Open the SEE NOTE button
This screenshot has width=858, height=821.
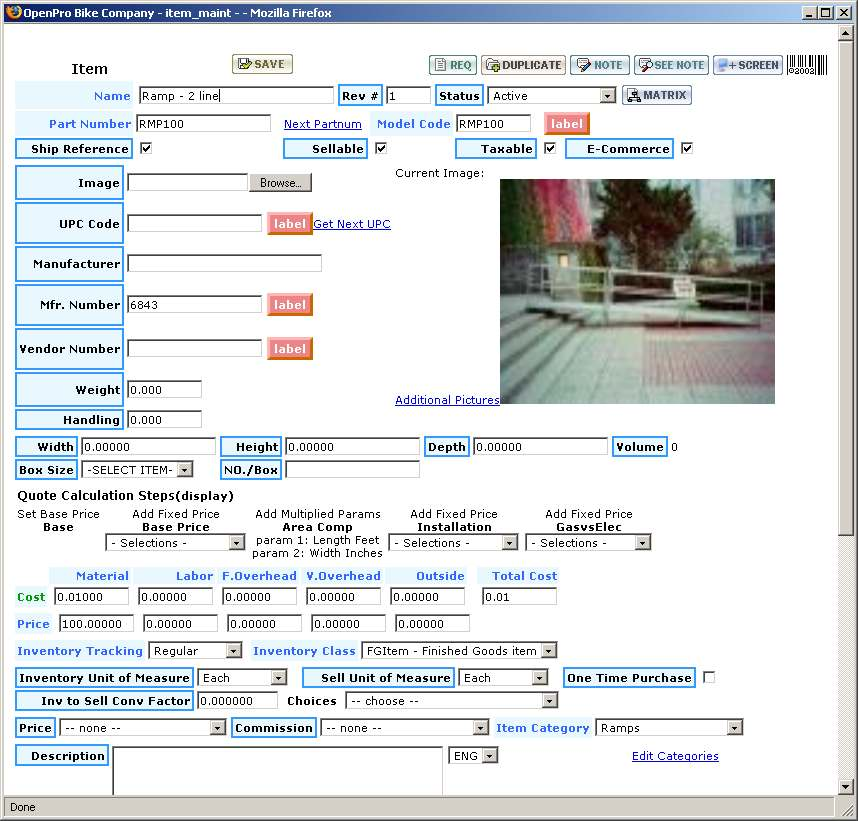click(x=671, y=65)
